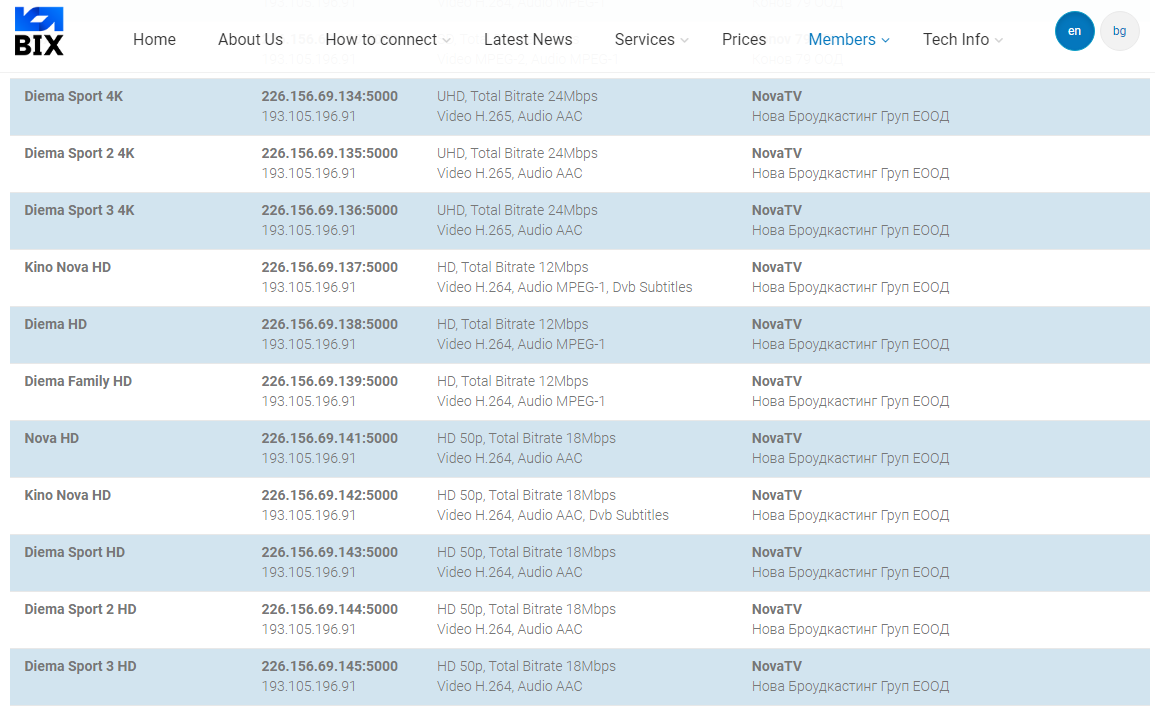Viewport: 1155px width, 712px height.
Task: Switch language to English (en)
Action: pyautogui.click(x=1074, y=31)
